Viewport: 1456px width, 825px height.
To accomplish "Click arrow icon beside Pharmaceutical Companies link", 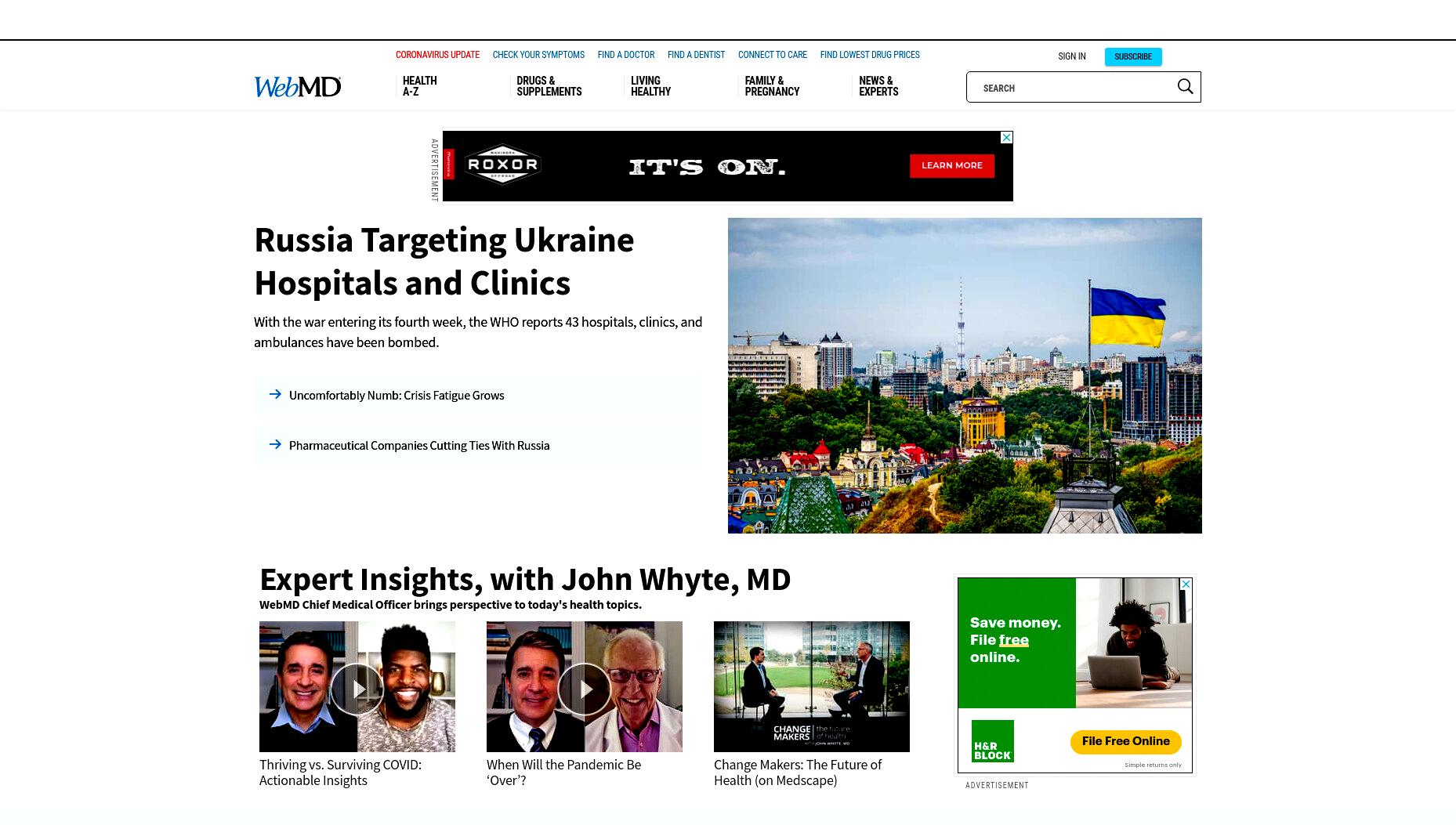I will 275,444.
